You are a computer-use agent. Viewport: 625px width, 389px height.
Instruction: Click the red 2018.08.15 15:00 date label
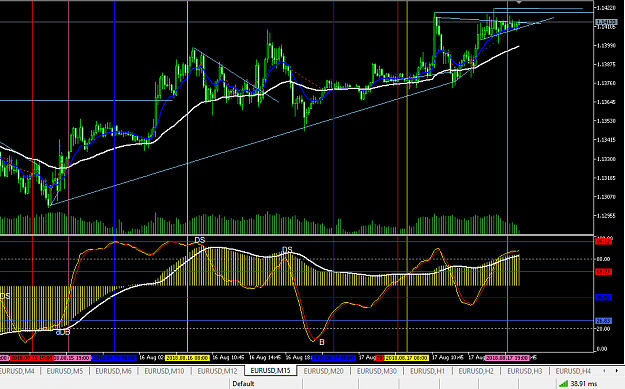point(31,358)
